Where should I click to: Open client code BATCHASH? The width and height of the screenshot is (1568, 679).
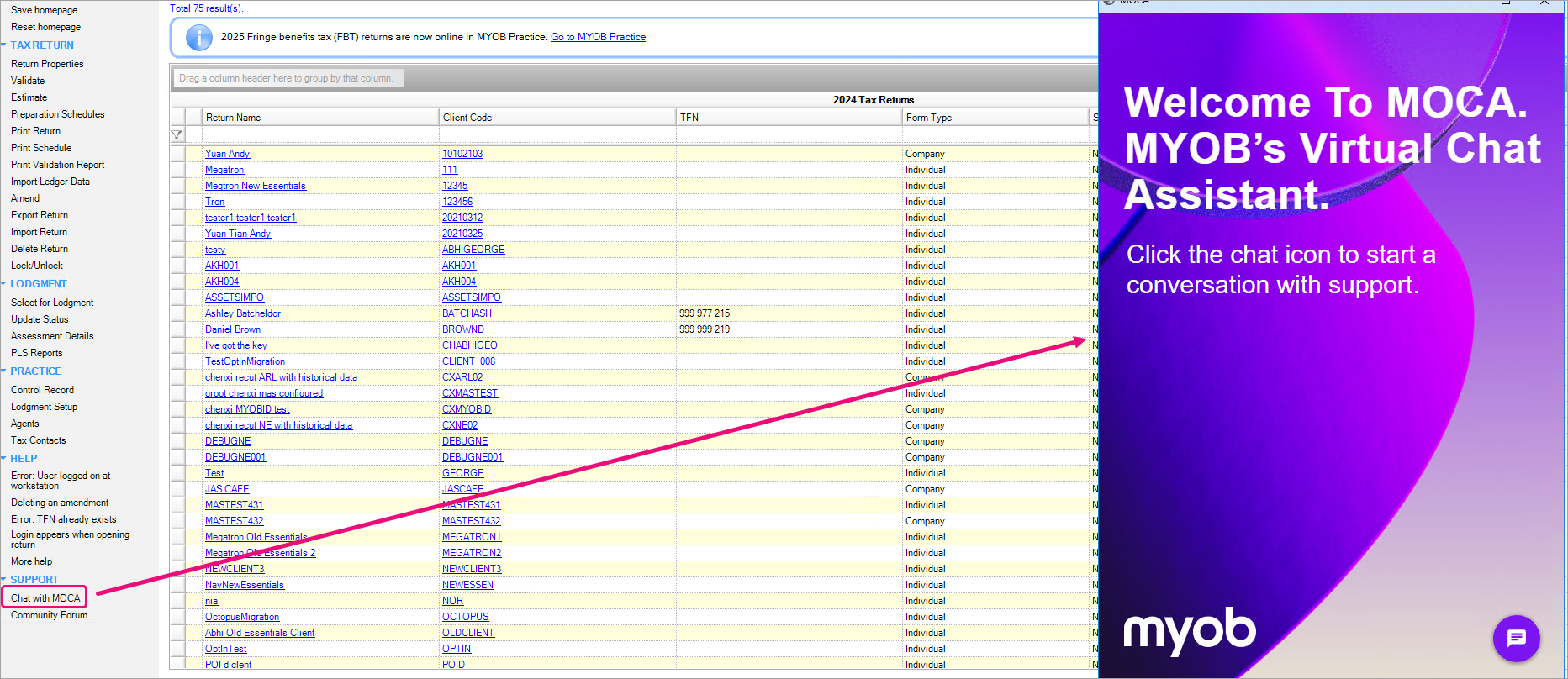point(467,313)
